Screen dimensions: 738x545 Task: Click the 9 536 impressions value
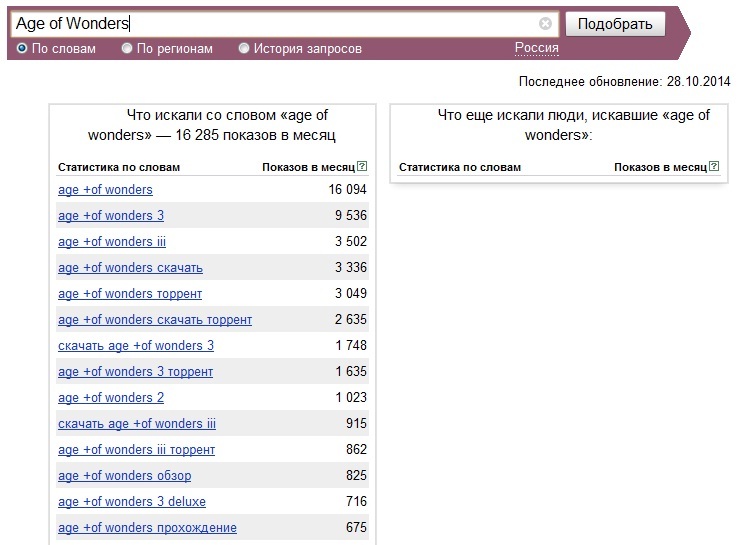point(351,215)
